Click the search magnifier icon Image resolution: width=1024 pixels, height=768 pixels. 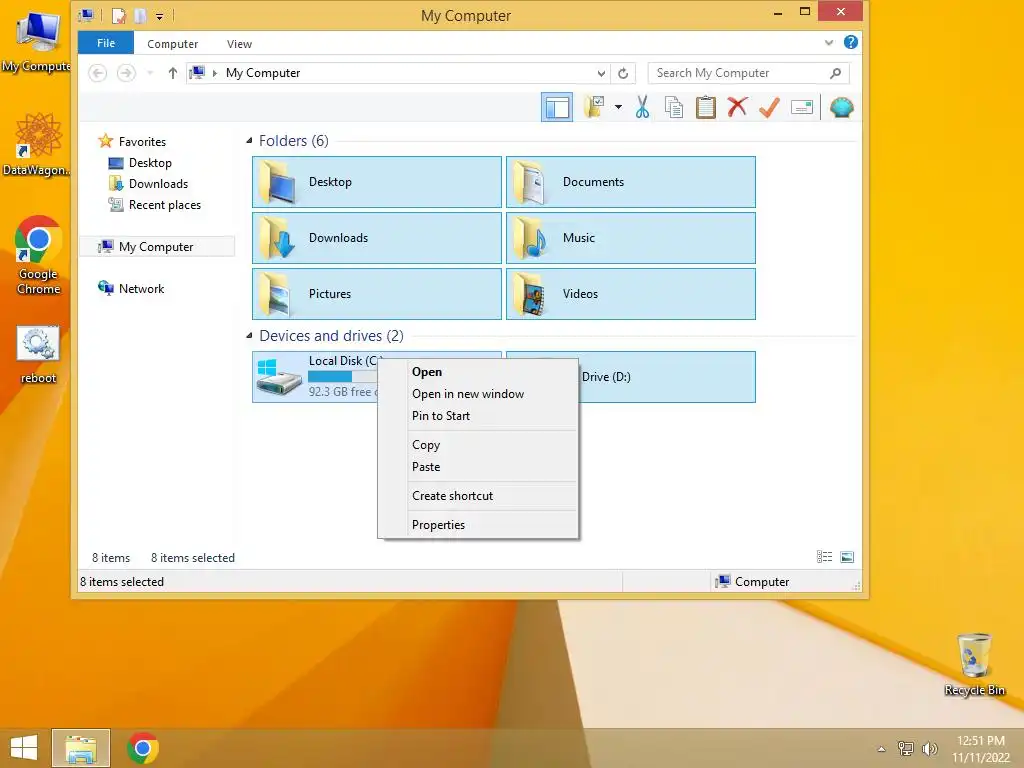tap(835, 73)
